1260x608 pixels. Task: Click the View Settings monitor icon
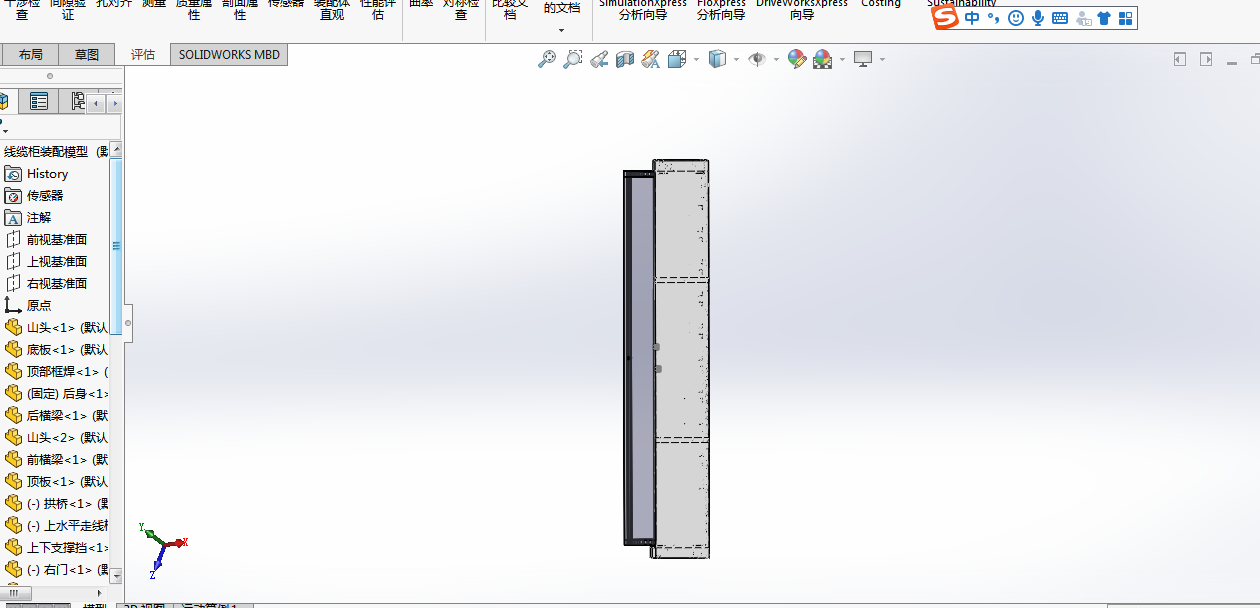click(x=863, y=60)
